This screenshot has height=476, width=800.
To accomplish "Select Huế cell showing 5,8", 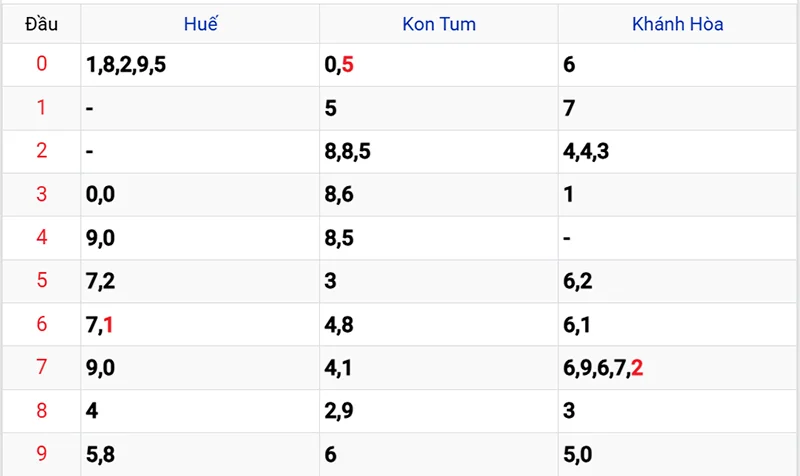I will coord(100,453).
